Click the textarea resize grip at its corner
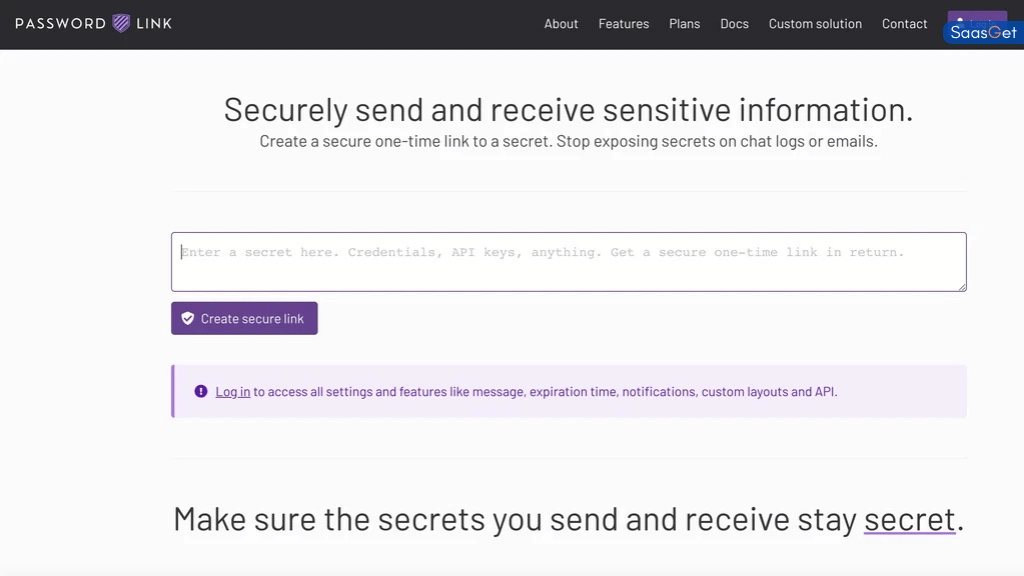Image resolution: width=1024 pixels, height=576 pixels. point(963,289)
